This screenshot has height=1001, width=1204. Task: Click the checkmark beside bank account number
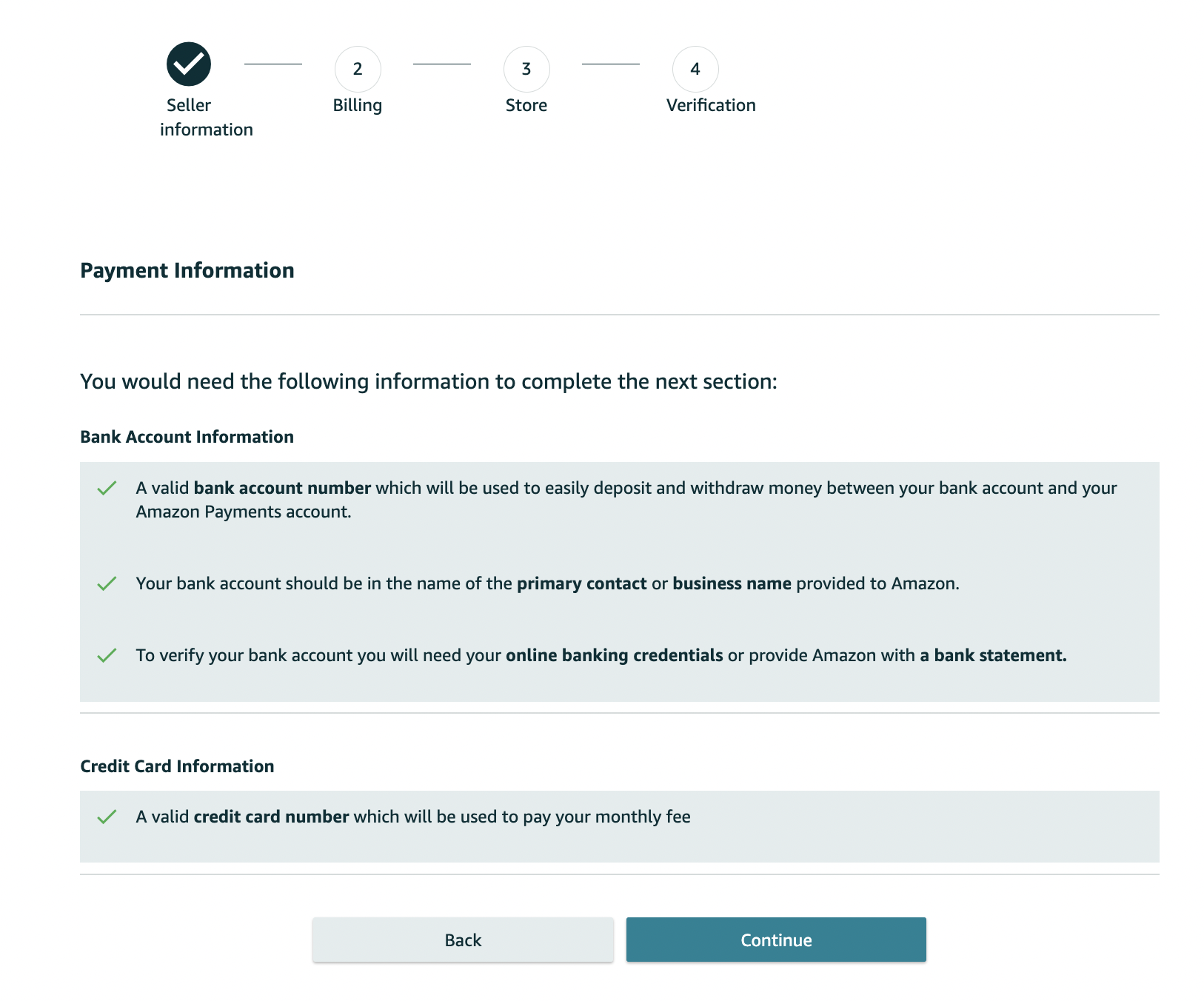[107, 488]
